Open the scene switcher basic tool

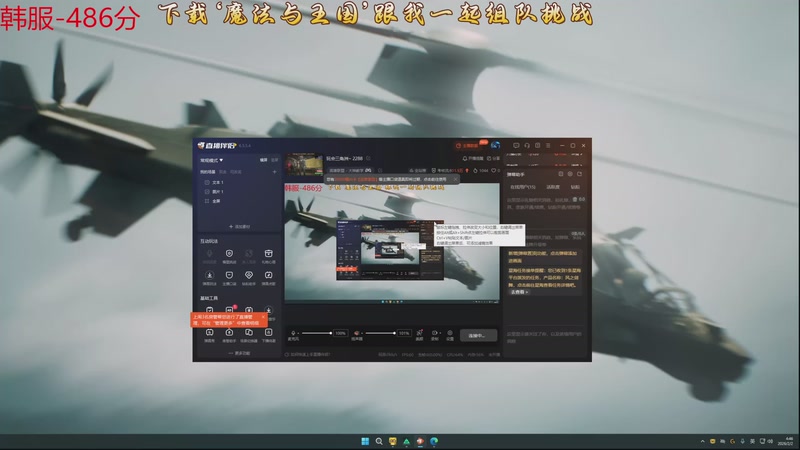248,332
